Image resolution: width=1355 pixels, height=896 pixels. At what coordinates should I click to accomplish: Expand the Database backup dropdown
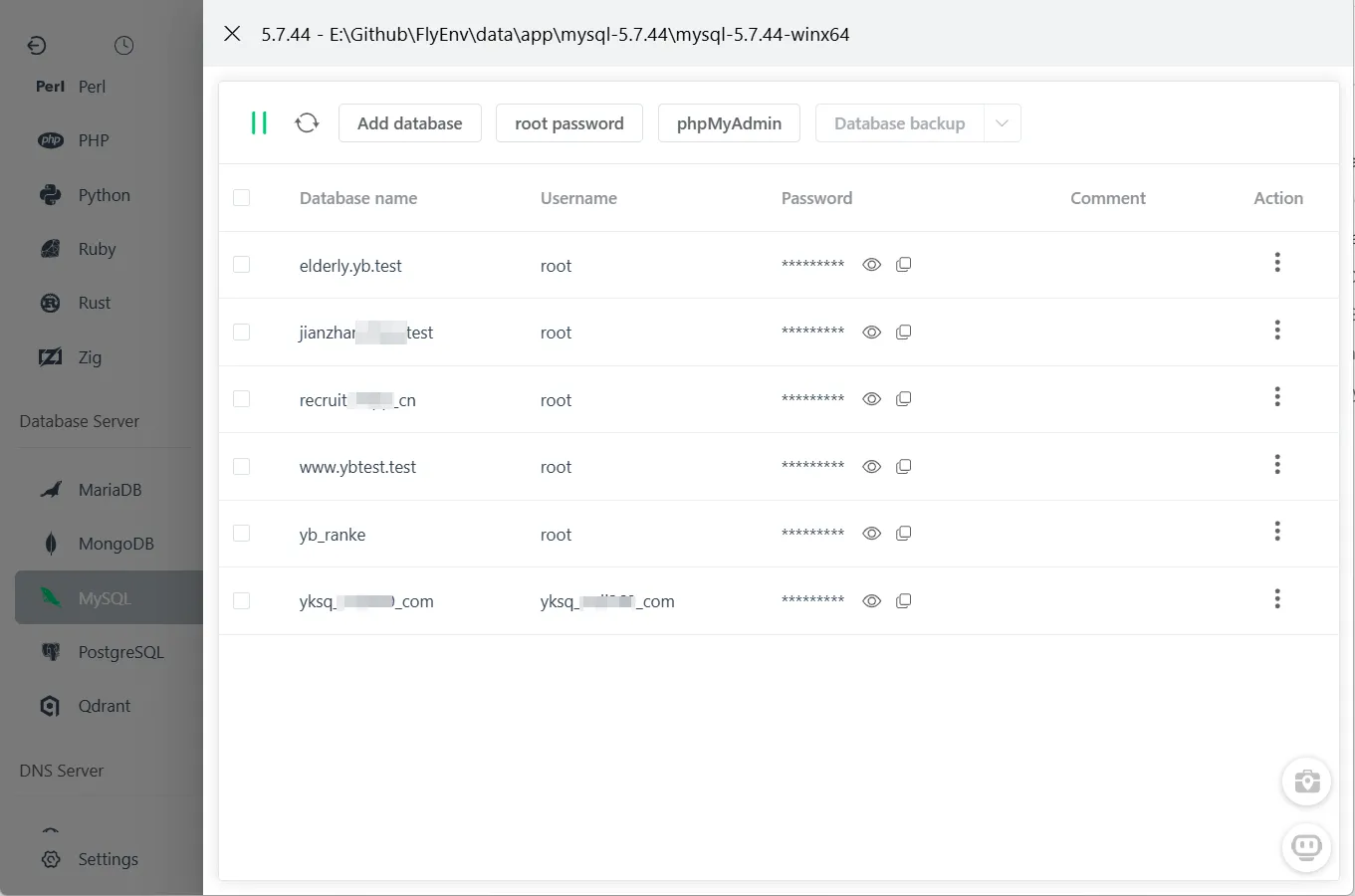1003,122
